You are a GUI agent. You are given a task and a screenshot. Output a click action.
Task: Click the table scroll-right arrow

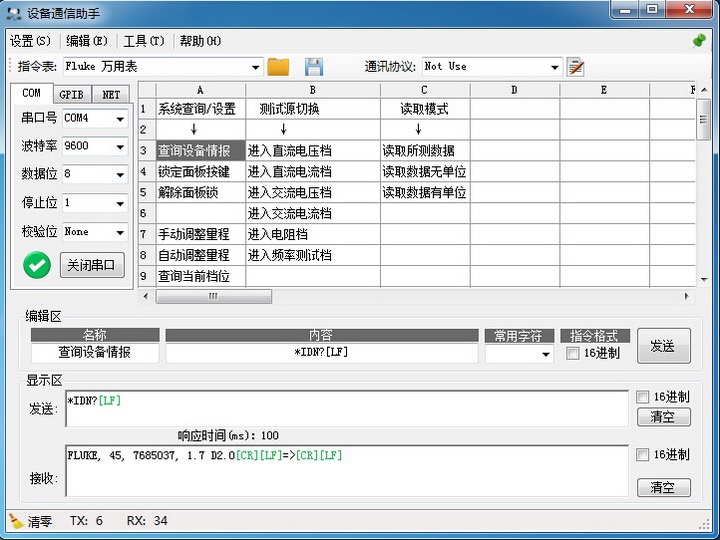(x=687, y=296)
